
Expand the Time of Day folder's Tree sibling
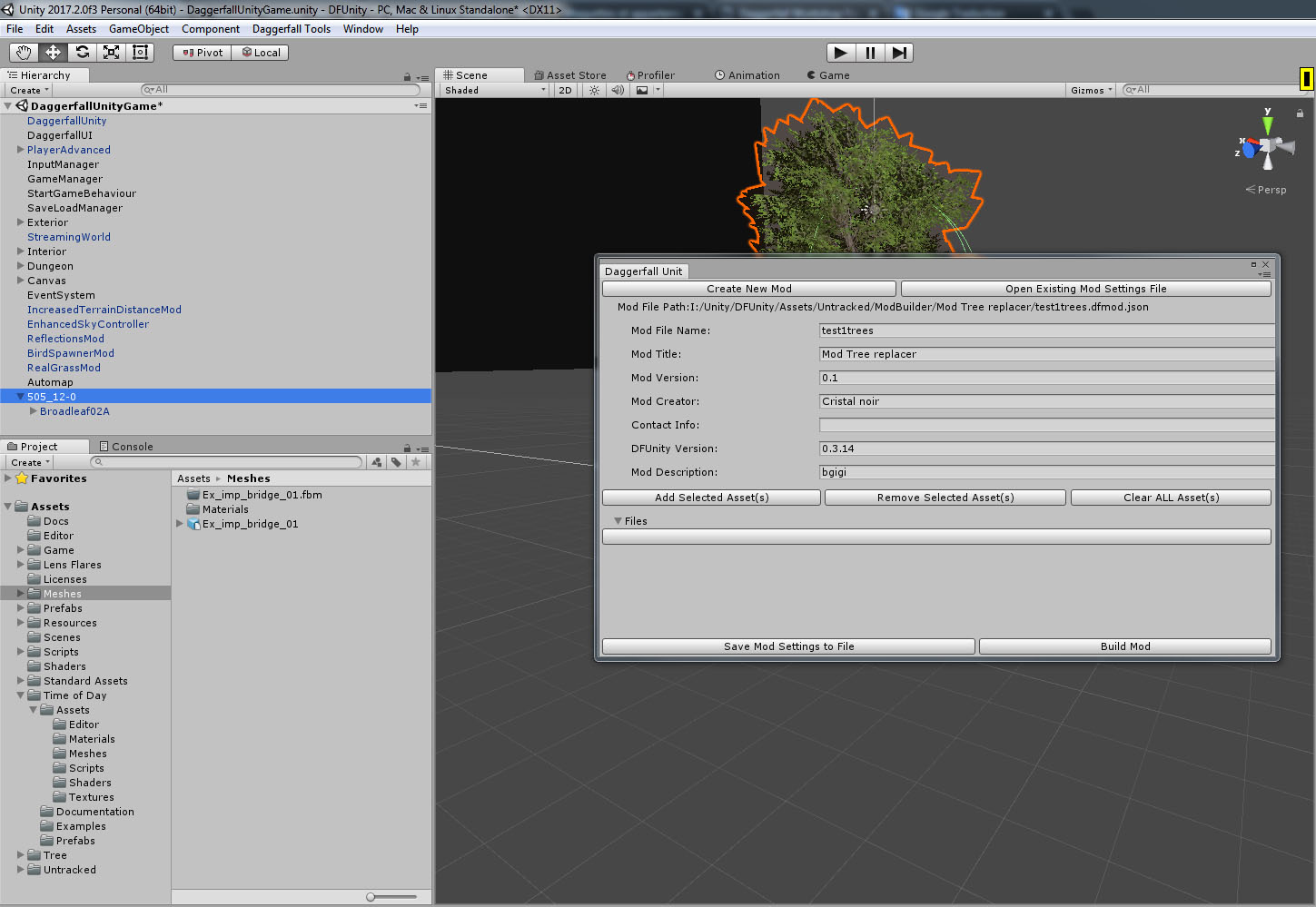click(20, 855)
